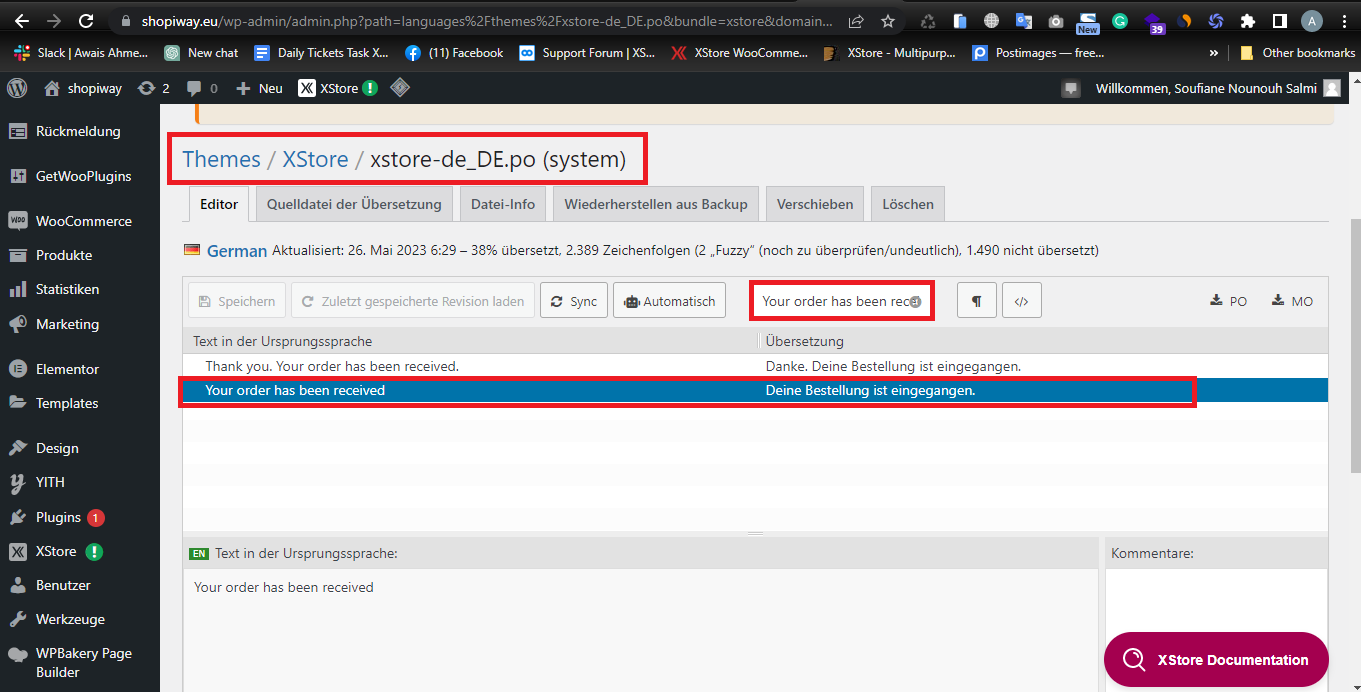The height and width of the screenshot is (692, 1361).
Task: Click the browser address bar URL
Action: (x=486, y=21)
